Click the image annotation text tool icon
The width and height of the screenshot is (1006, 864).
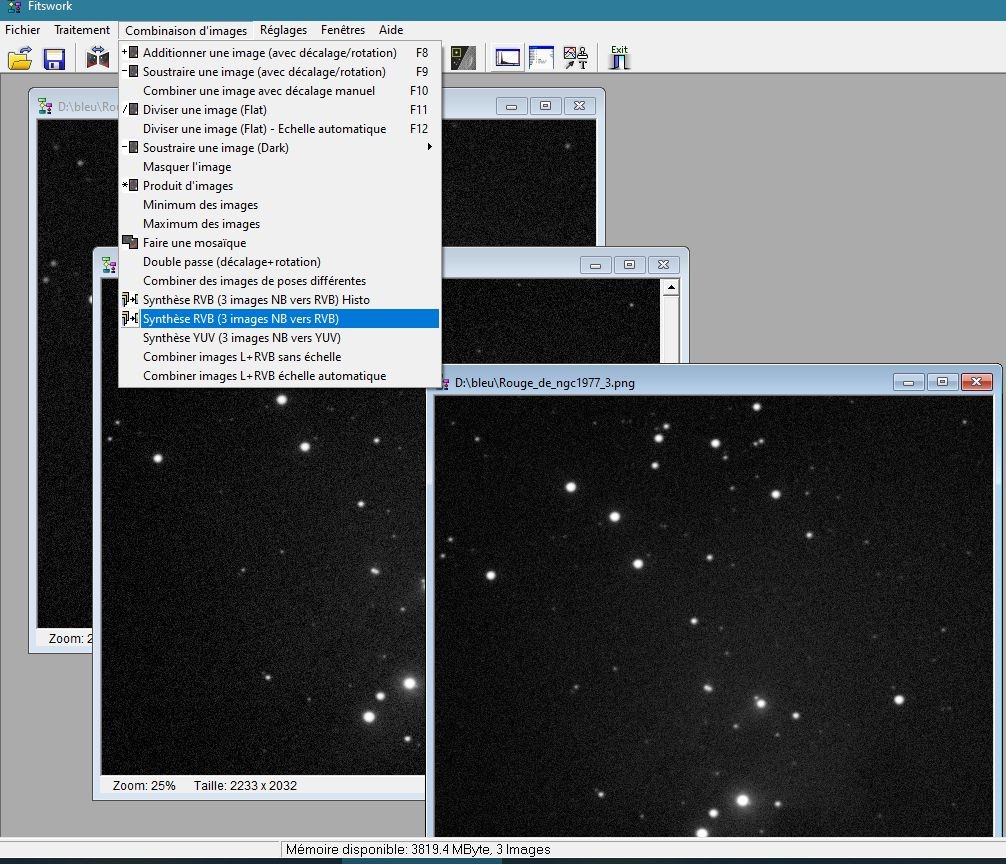(575, 58)
